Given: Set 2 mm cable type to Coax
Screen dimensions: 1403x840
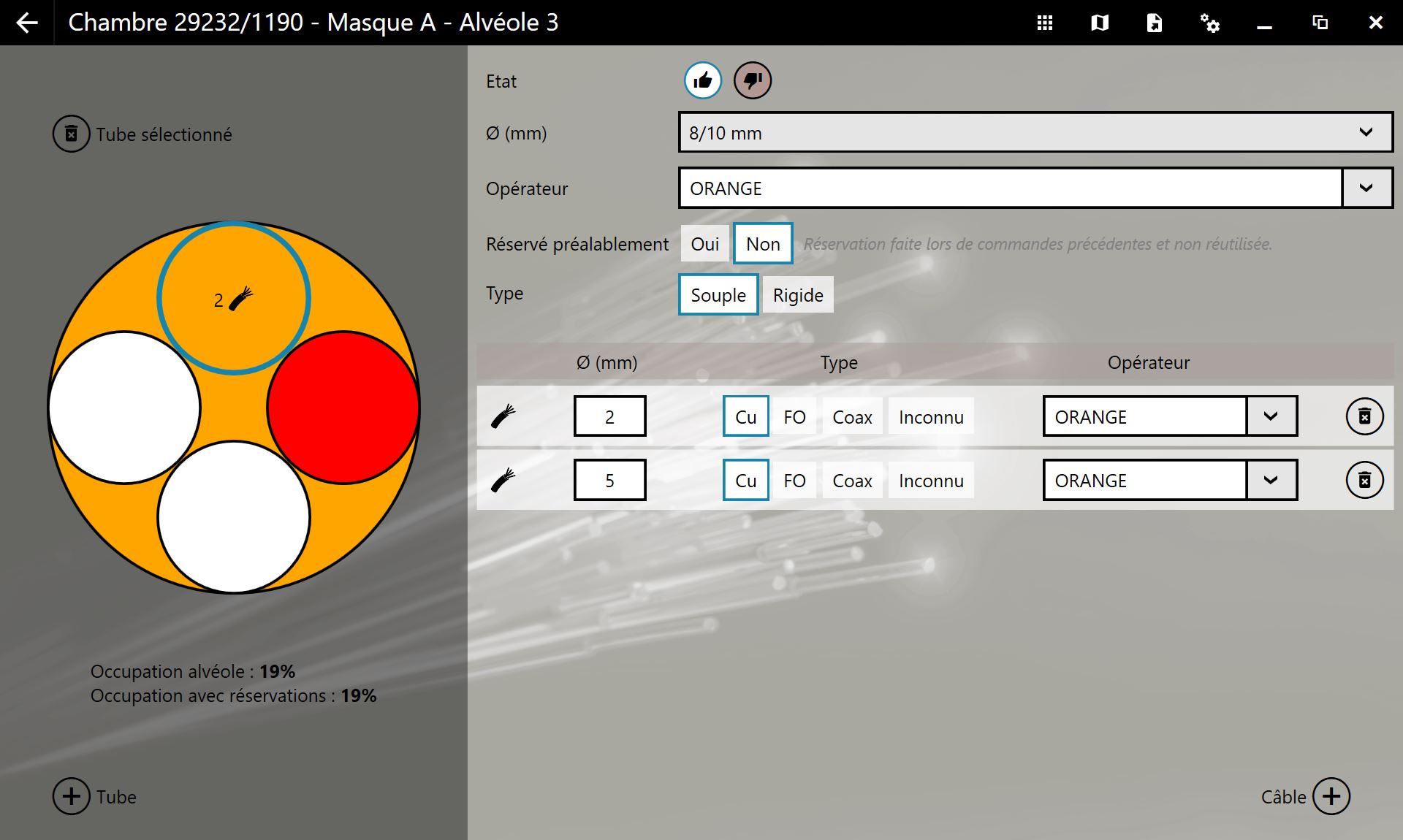Looking at the screenshot, I should click(852, 417).
